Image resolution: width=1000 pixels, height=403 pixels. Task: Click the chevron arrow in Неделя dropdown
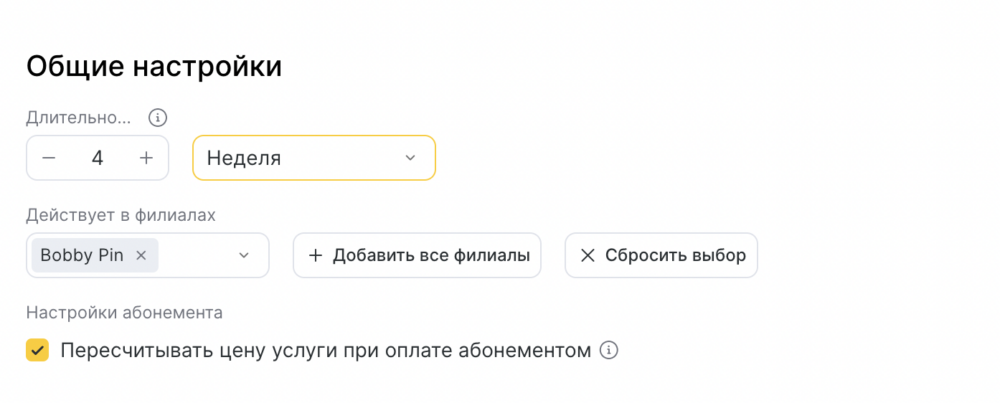(x=410, y=158)
